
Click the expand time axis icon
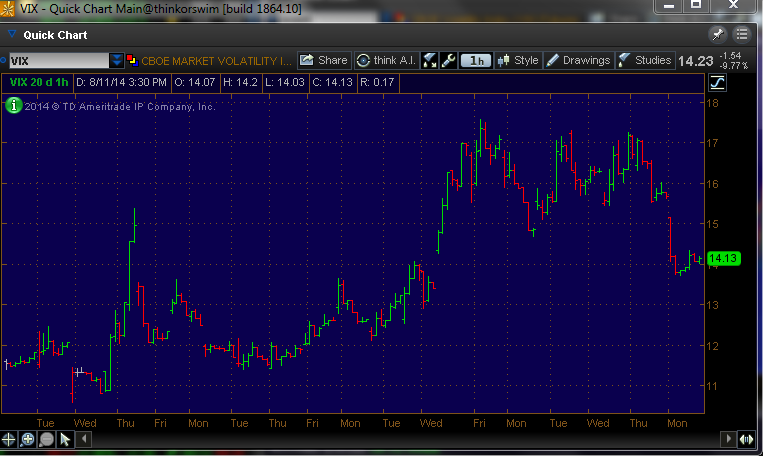[x=746, y=439]
